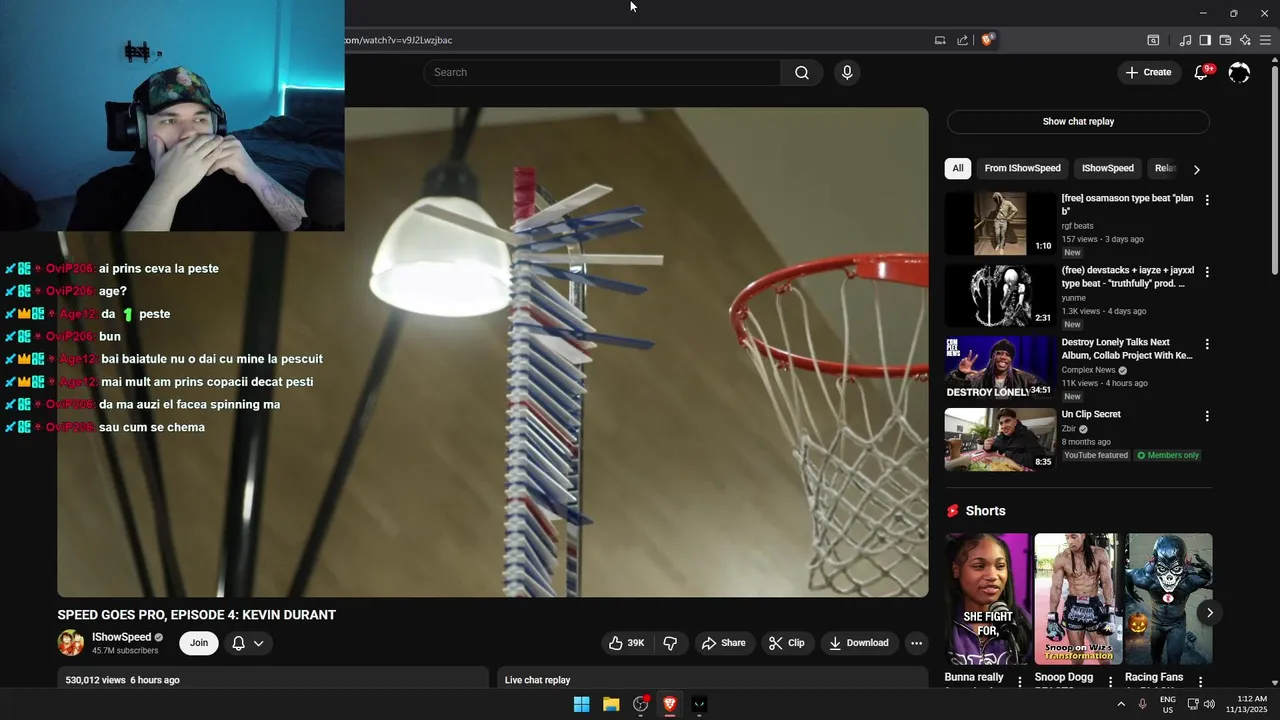Viewport: 1280px width, 720px height.
Task: Open the devstacks iayze jayxxl thumbnail
Action: pos(1000,296)
